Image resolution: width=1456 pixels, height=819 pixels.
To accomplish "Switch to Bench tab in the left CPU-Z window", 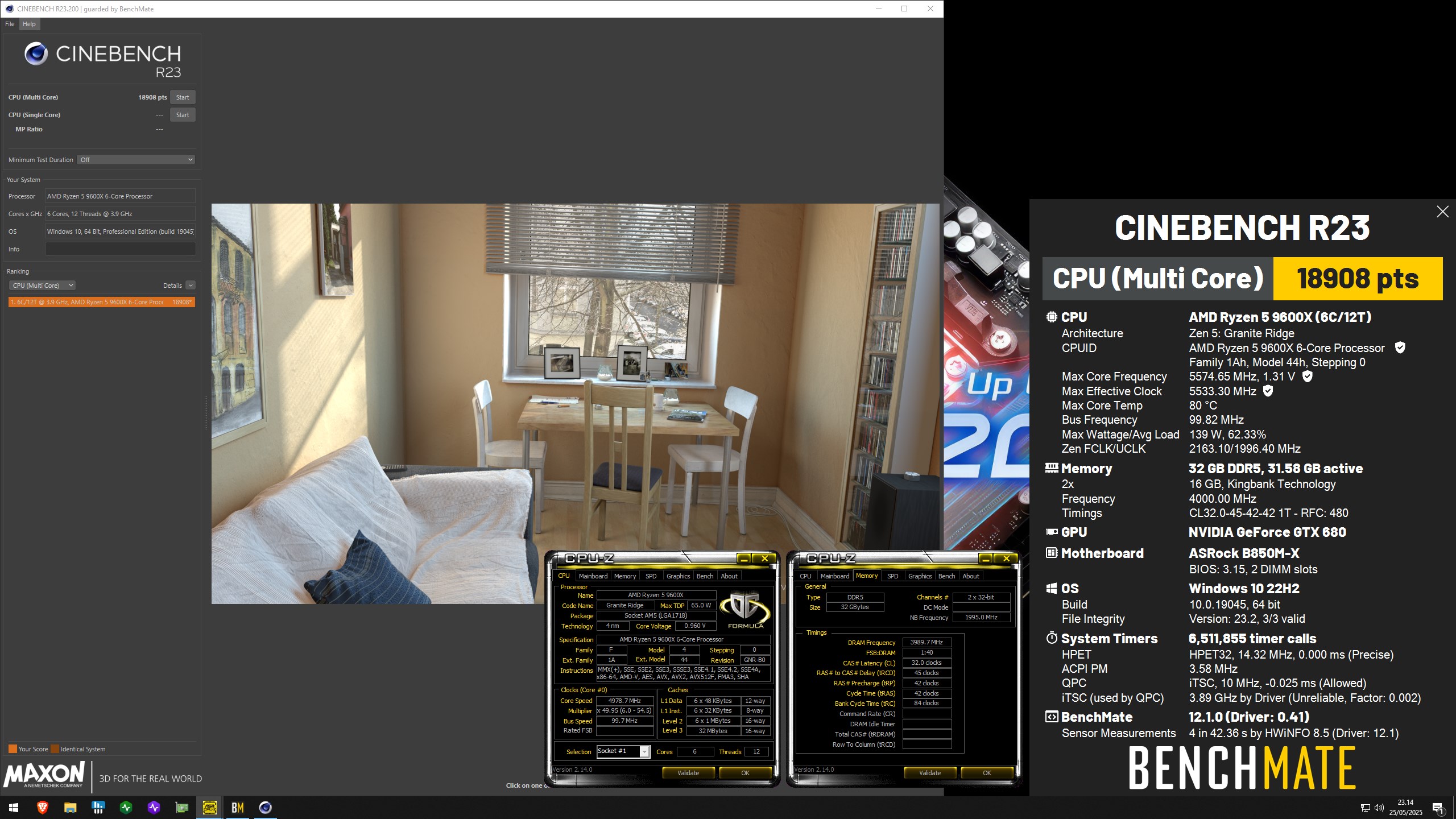I will point(705,576).
